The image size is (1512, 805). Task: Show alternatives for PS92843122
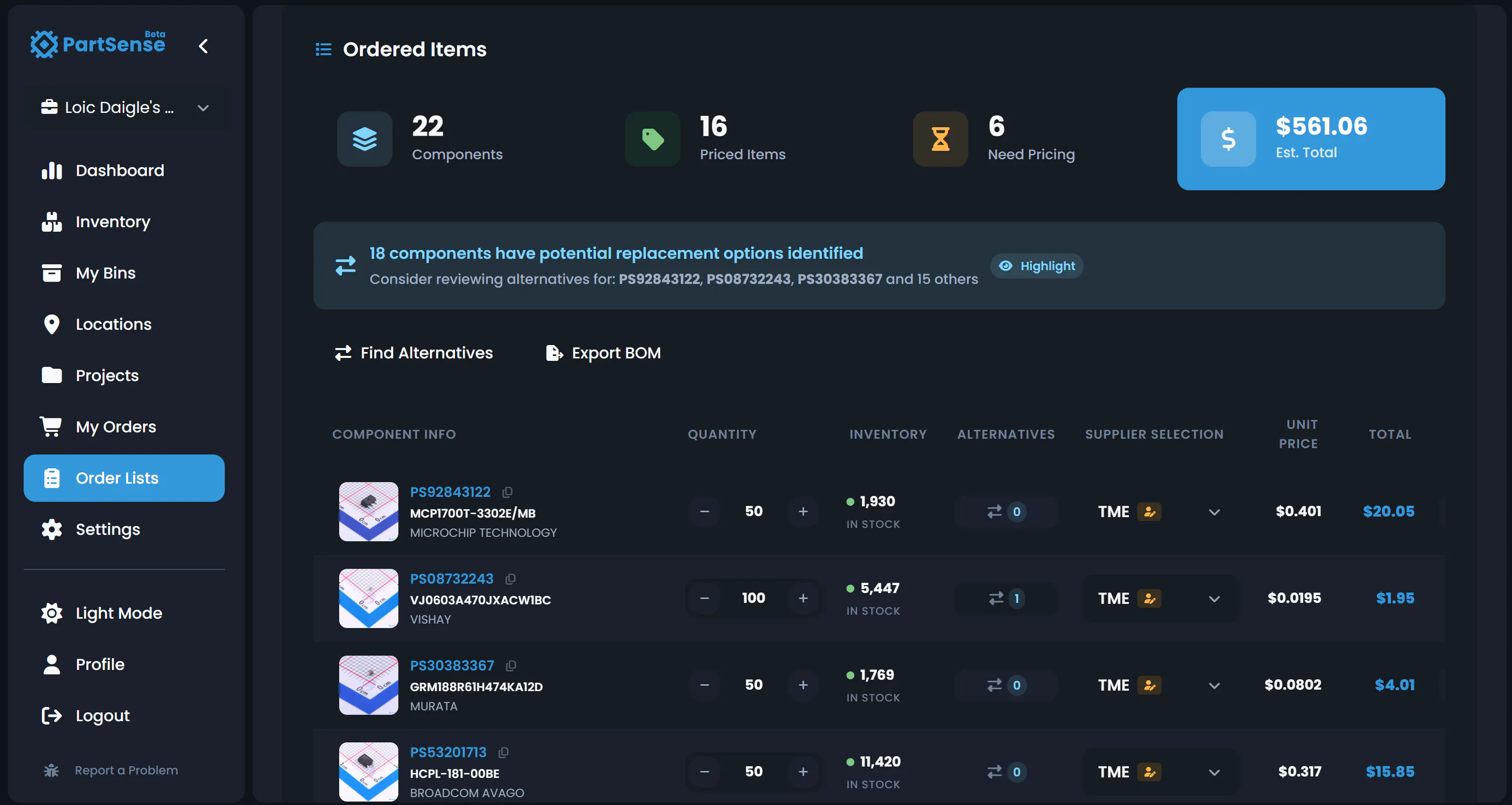click(x=1006, y=512)
